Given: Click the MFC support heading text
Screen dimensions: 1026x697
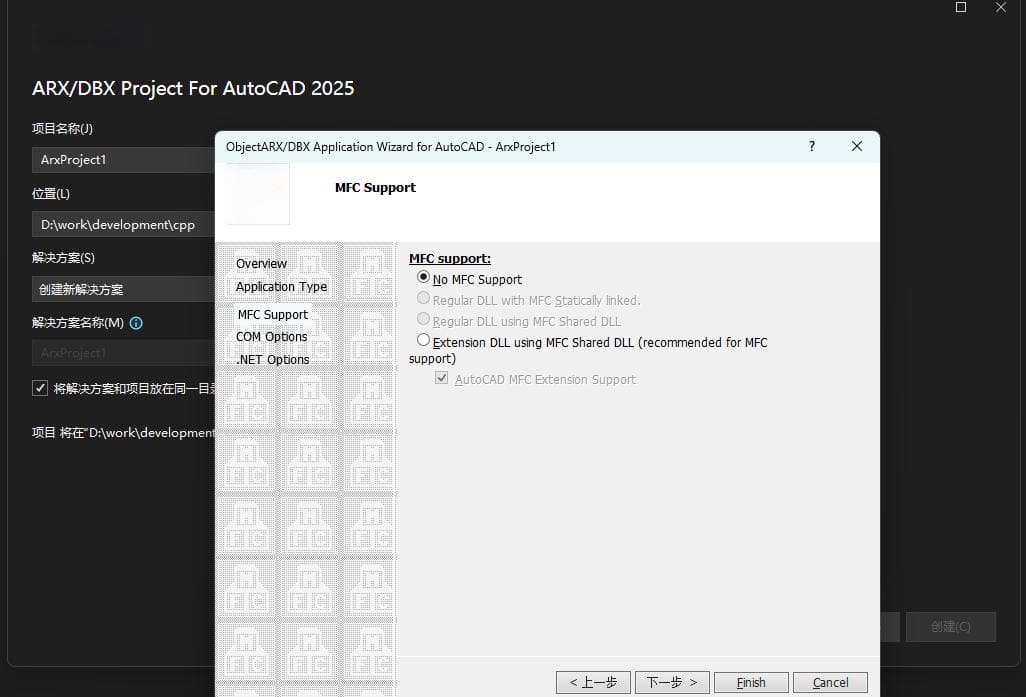Looking at the screenshot, I should click(x=450, y=259).
